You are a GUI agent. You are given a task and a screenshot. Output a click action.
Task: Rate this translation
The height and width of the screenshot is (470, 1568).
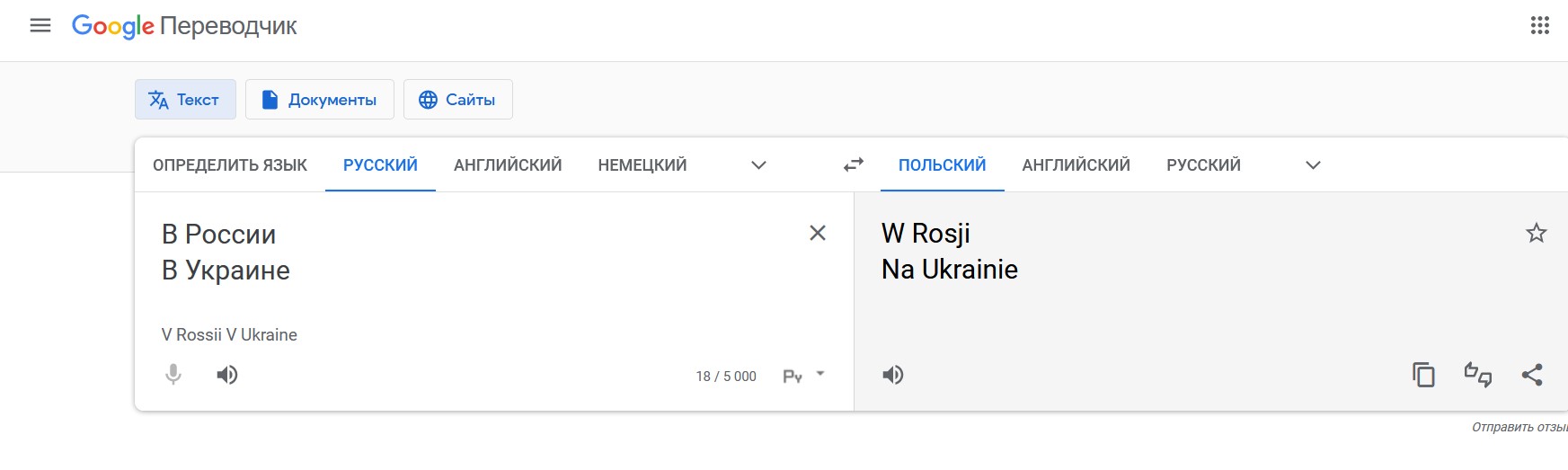click(x=1478, y=375)
